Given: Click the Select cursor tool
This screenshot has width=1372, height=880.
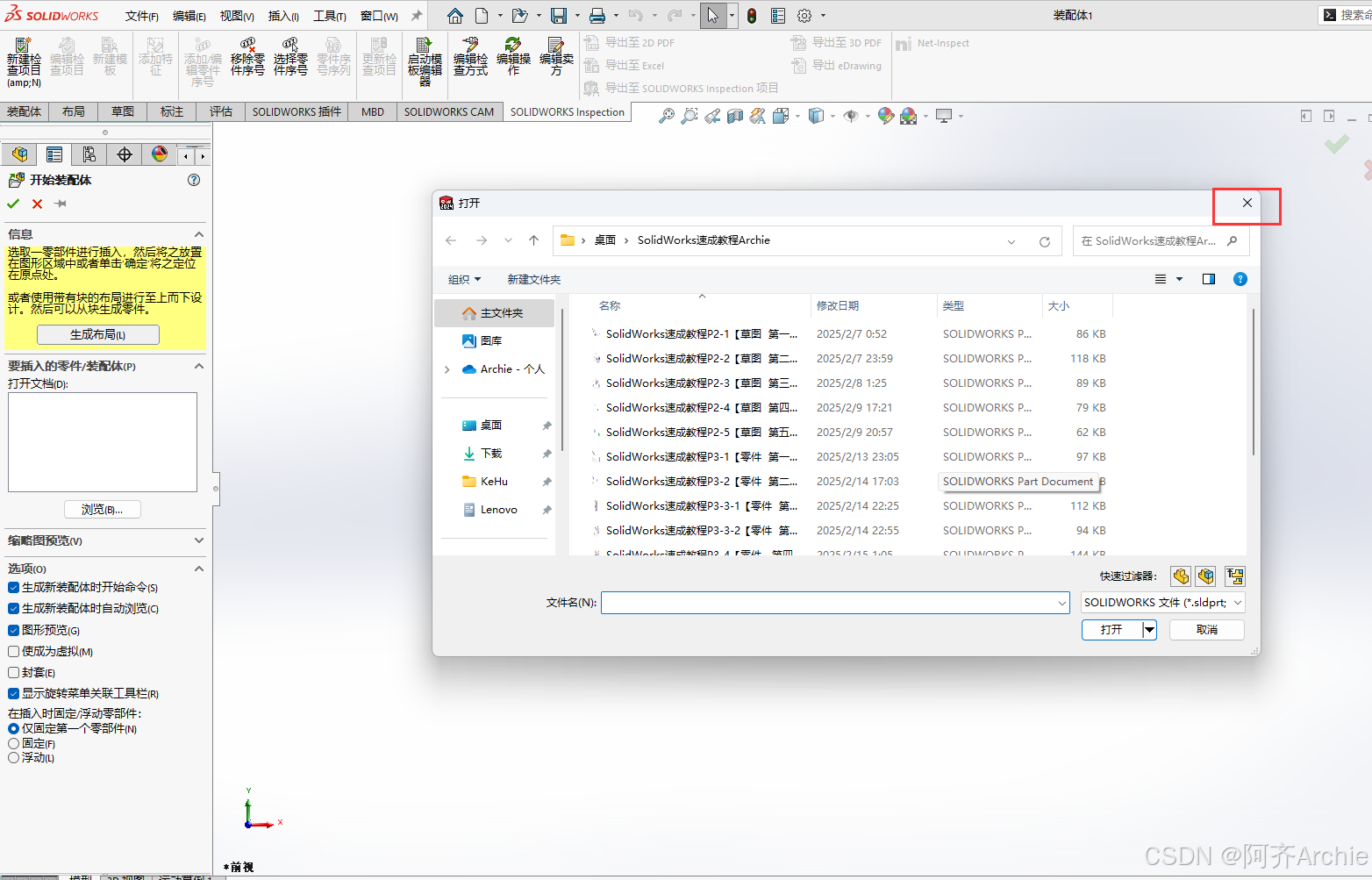Looking at the screenshot, I should click(x=713, y=16).
